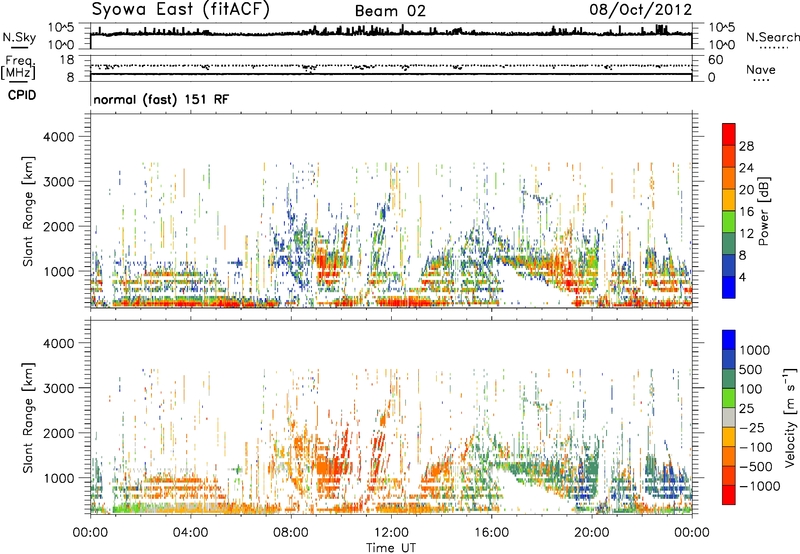Select the '20:00' time tick label

tap(592, 533)
